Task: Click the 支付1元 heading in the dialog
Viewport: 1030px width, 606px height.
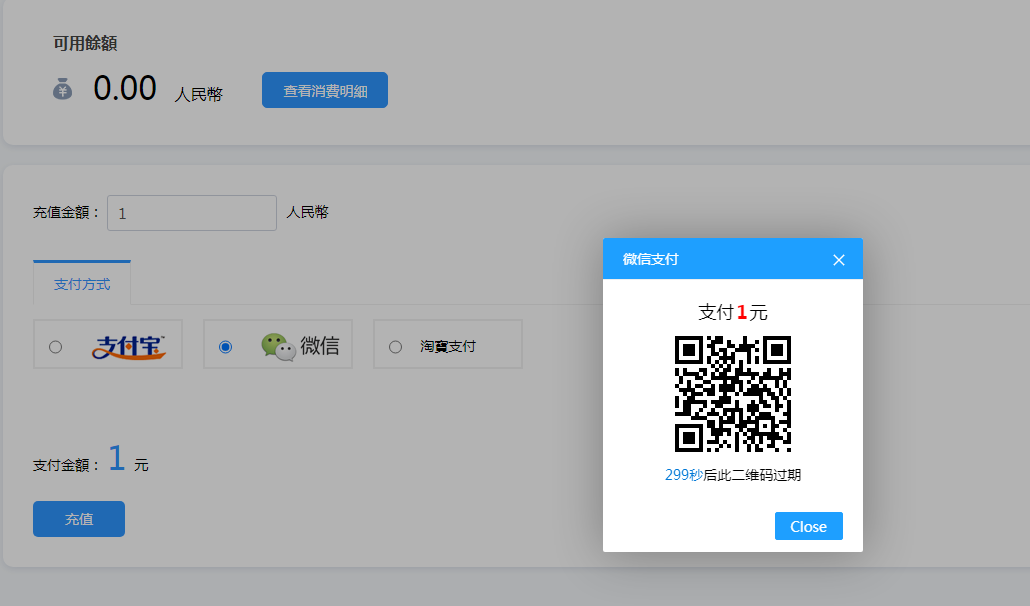Action: pos(732,312)
